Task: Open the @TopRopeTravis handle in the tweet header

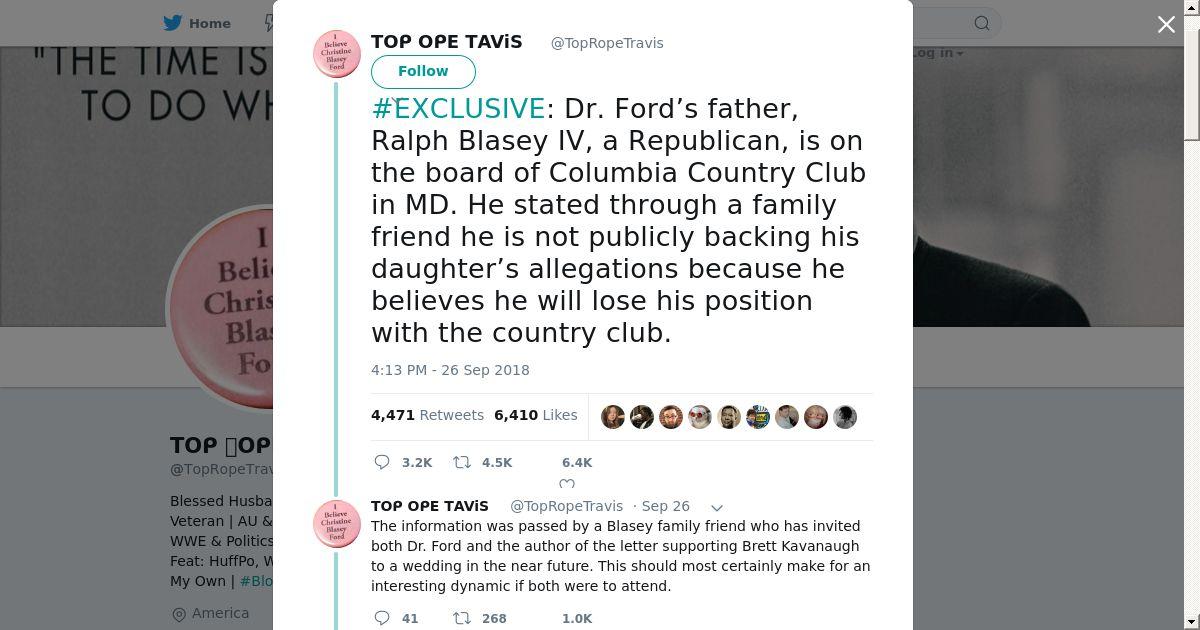Action: coord(607,43)
